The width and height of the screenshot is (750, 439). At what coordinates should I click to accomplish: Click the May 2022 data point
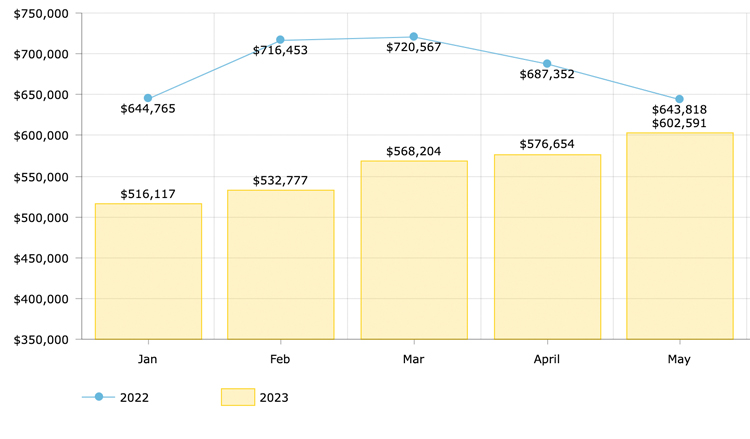(x=680, y=99)
